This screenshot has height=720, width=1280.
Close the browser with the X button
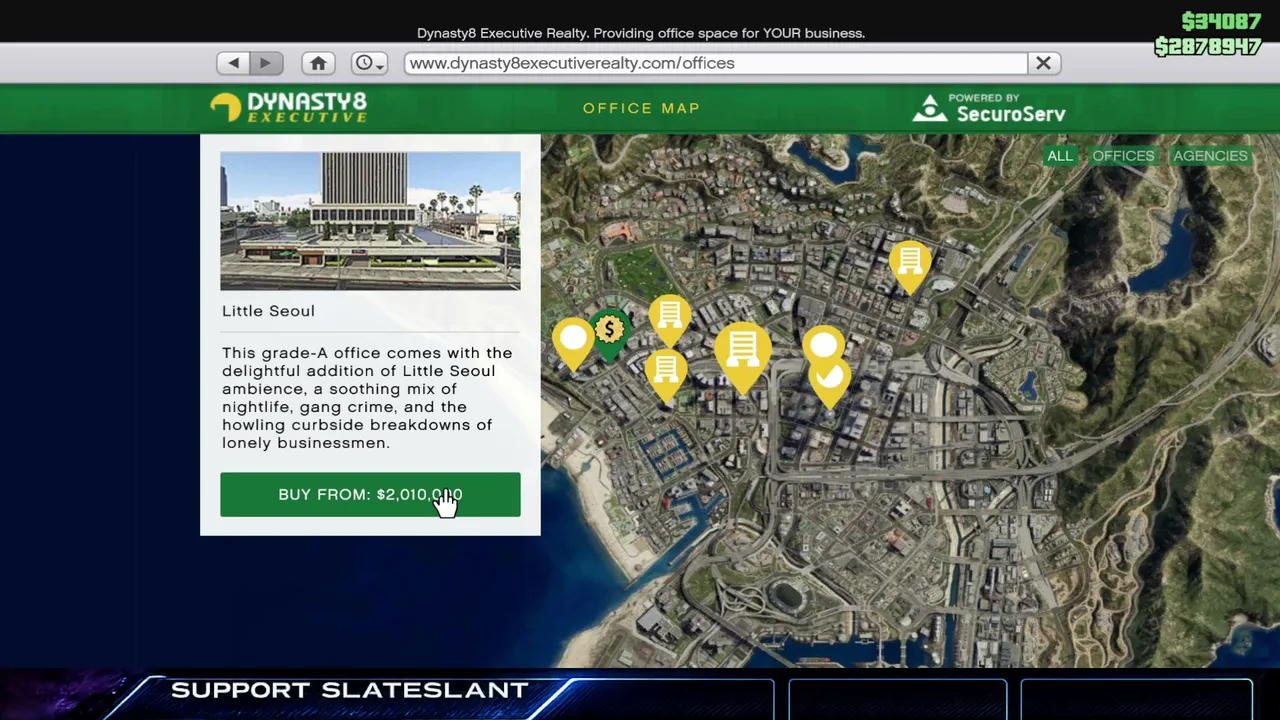pyautogui.click(x=1043, y=63)
